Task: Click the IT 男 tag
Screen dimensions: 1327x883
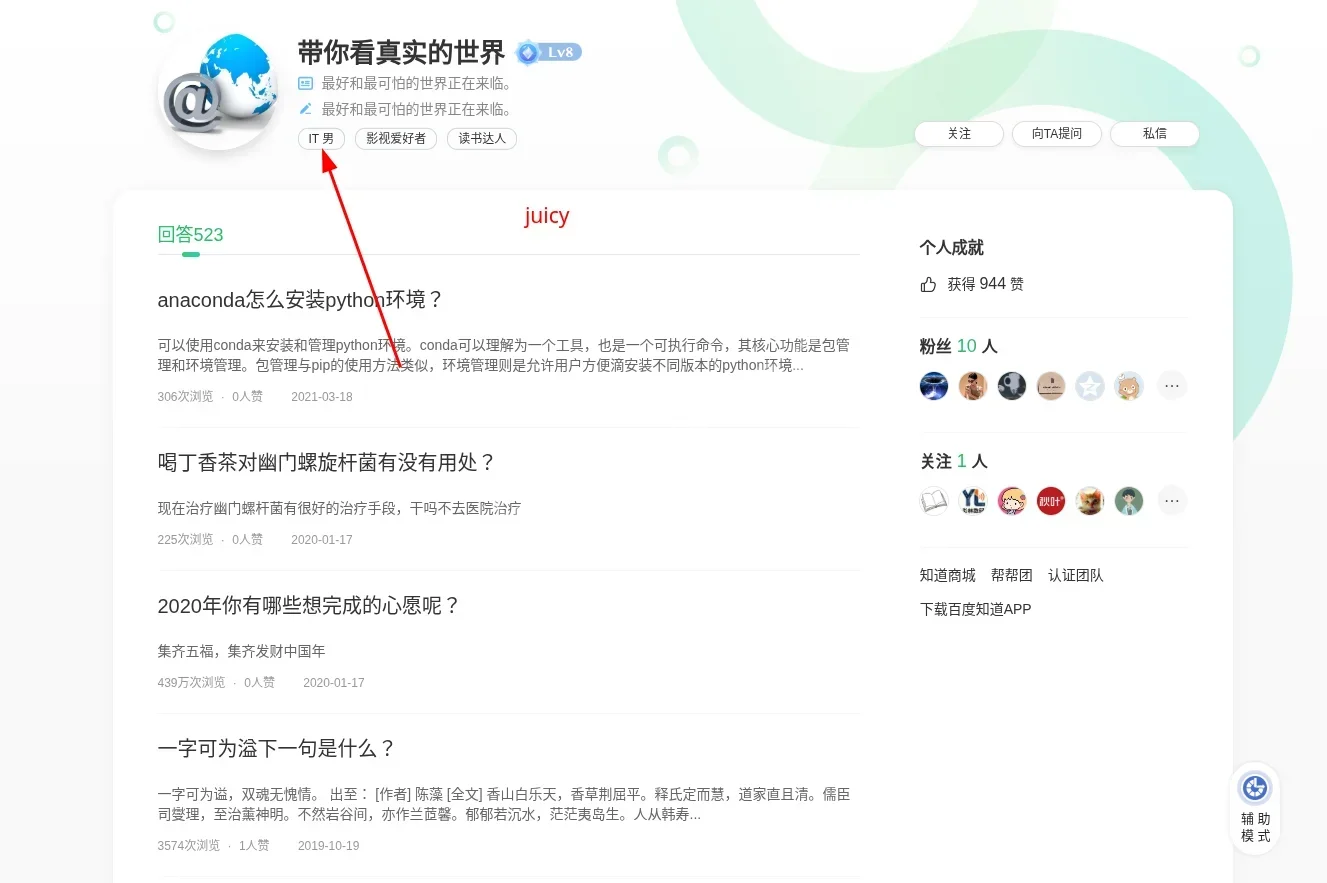Action: [x=321, y=139]
